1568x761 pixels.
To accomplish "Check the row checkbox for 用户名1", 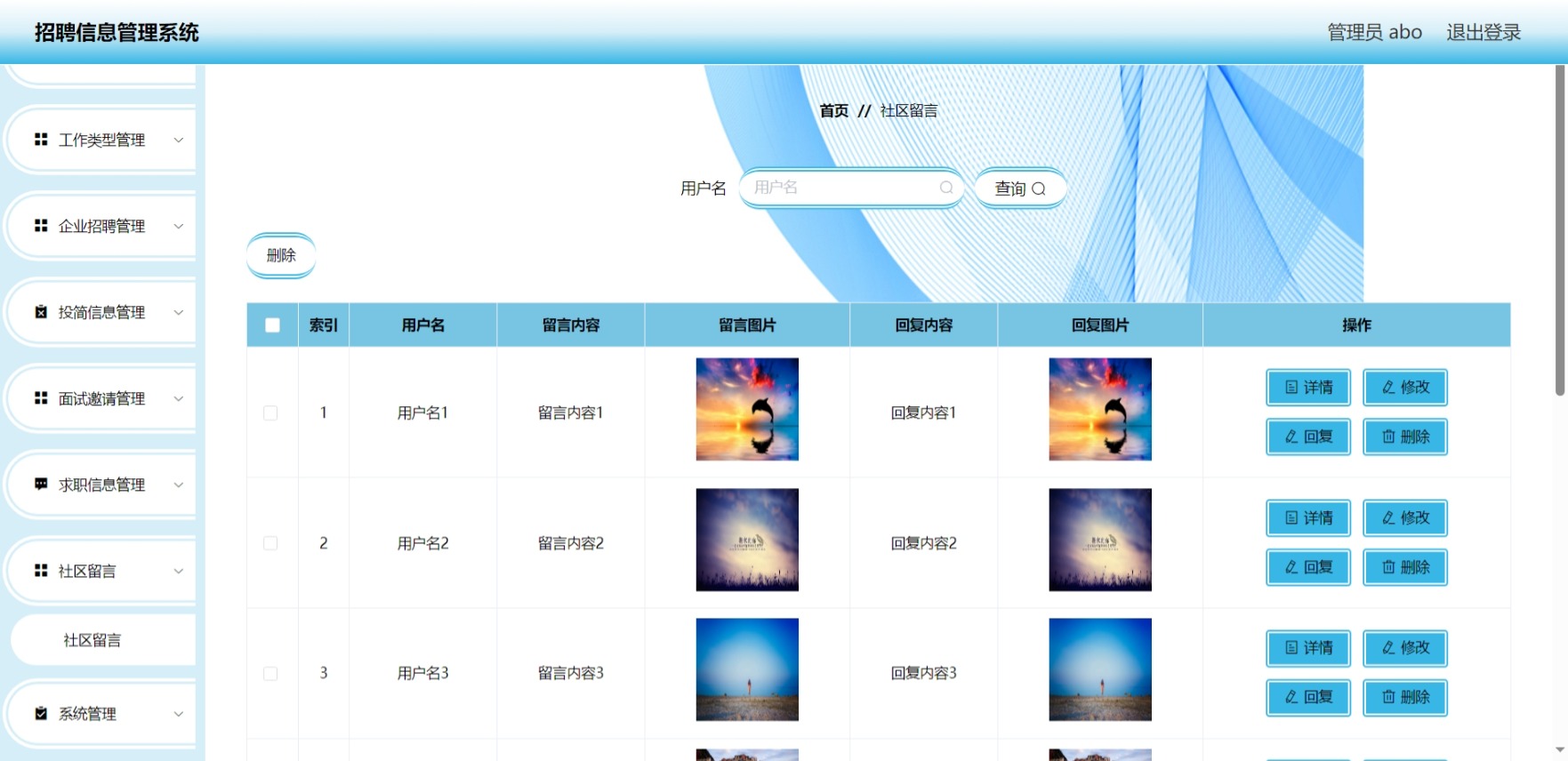I will pyautogui.click(x=270, y=413).
